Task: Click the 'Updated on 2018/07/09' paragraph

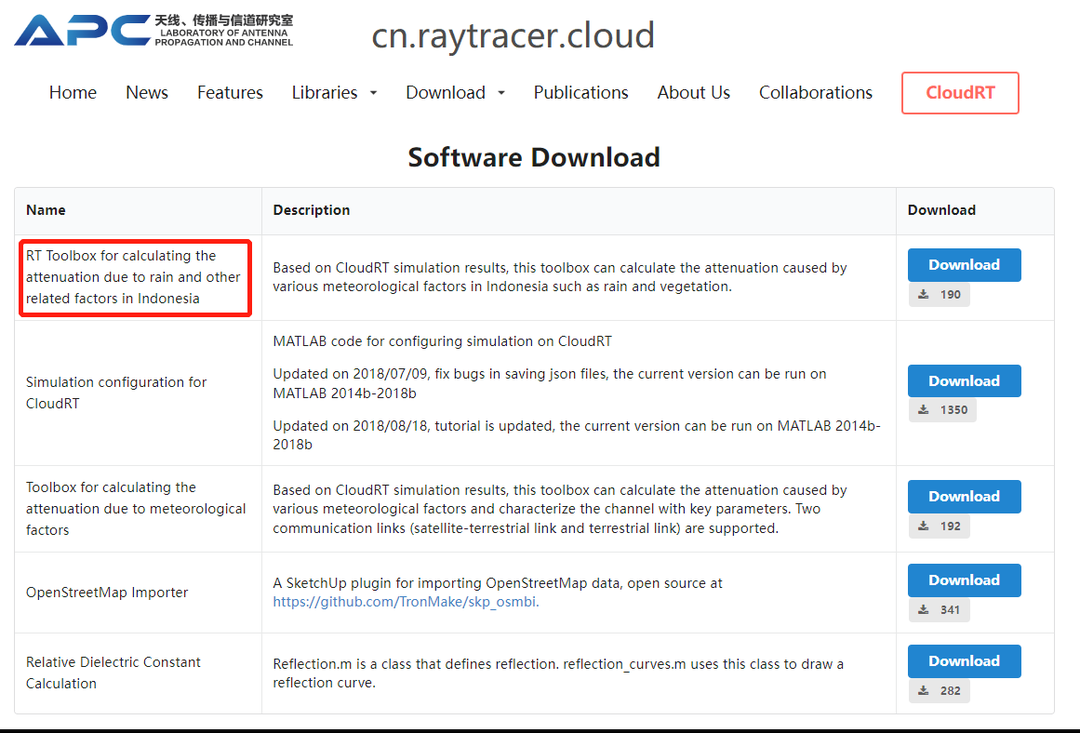Action: [550, 383]
